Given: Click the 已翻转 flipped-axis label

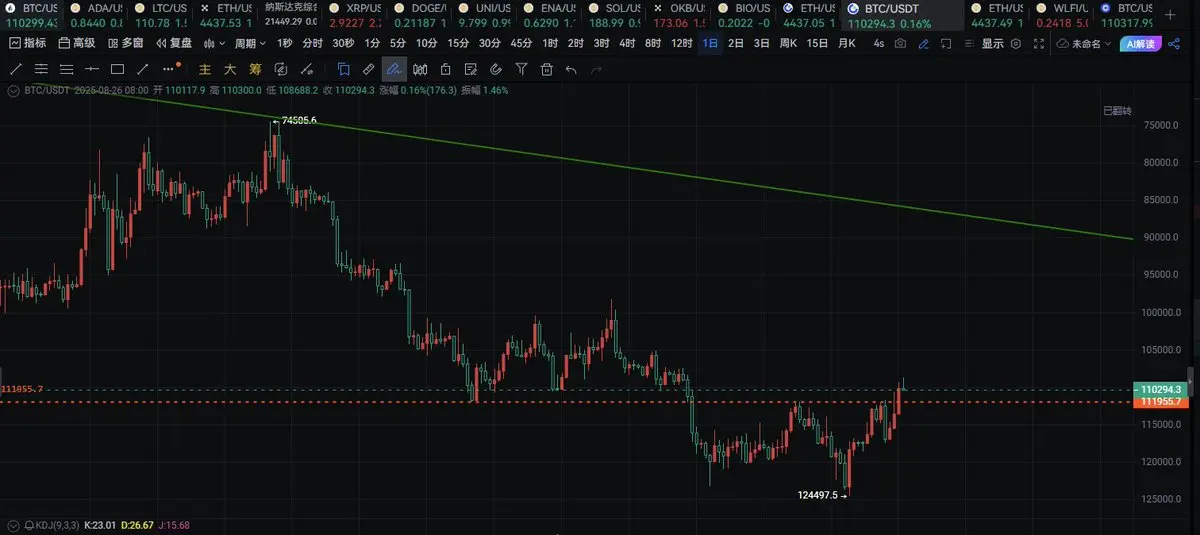Looking at the screenshot, I should [1117, 110].
